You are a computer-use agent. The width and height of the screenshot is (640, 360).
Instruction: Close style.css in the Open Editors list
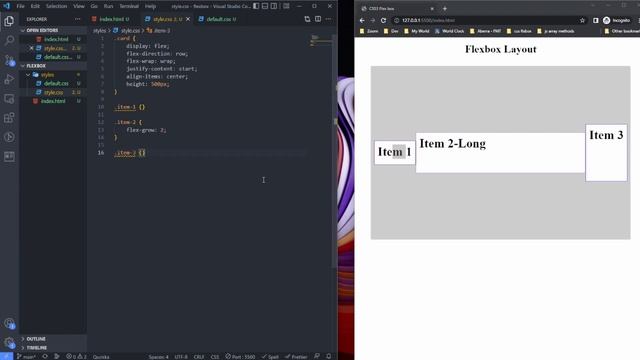(x=31, y=48)
